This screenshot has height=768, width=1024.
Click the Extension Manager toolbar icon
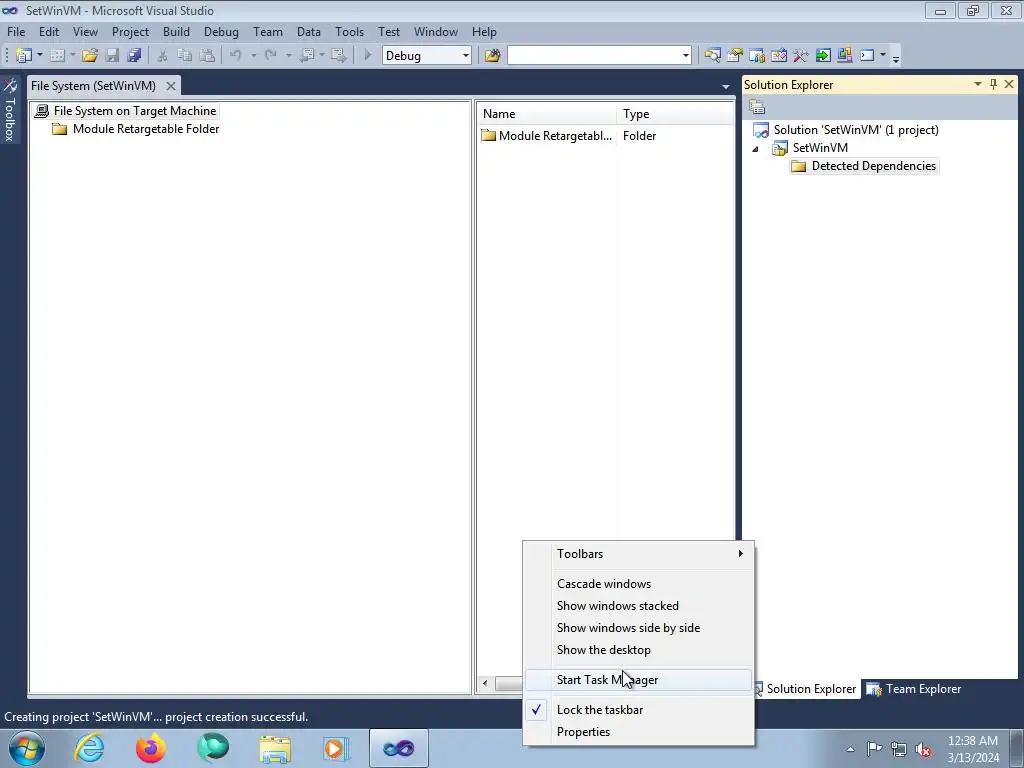tap(844, 56)
